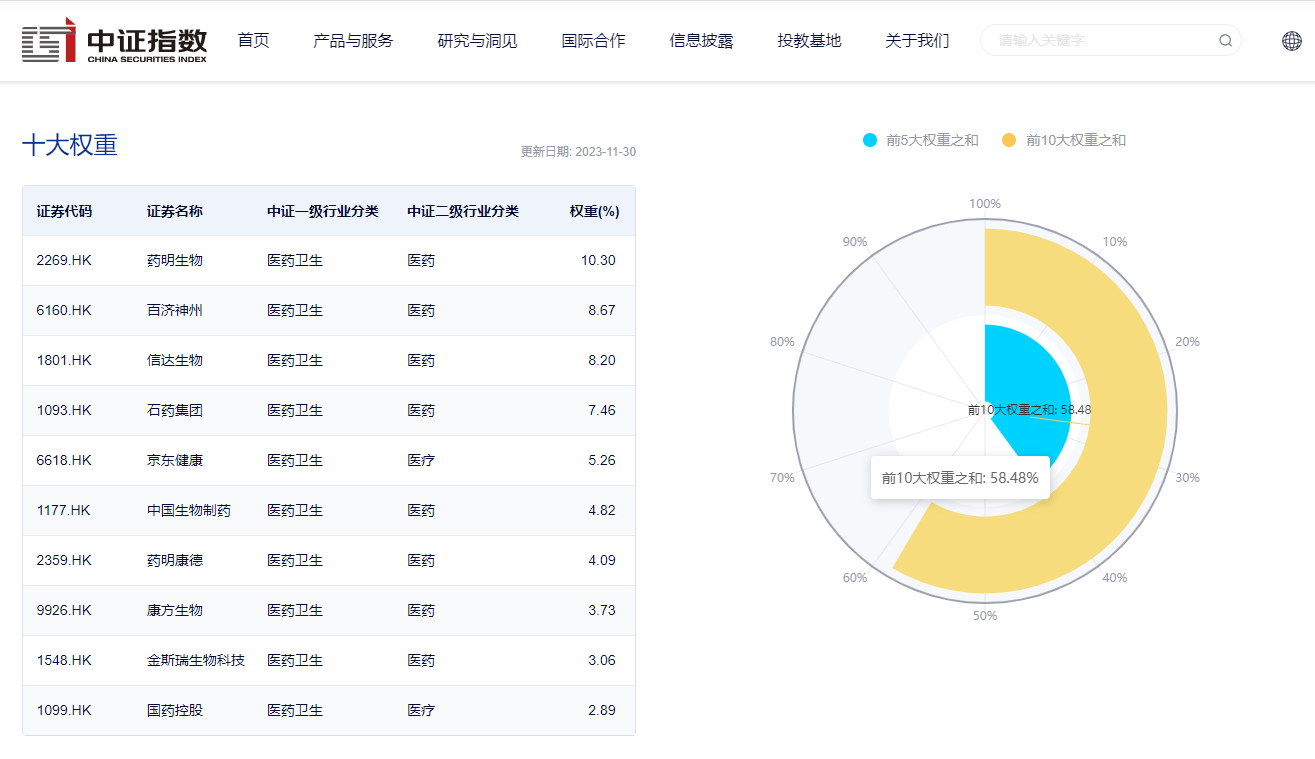Image resolution: width=1315 pixels, height=759 pixels.
Task: Toggle the 前10大权重之和 legend item
Action: 1064,140
